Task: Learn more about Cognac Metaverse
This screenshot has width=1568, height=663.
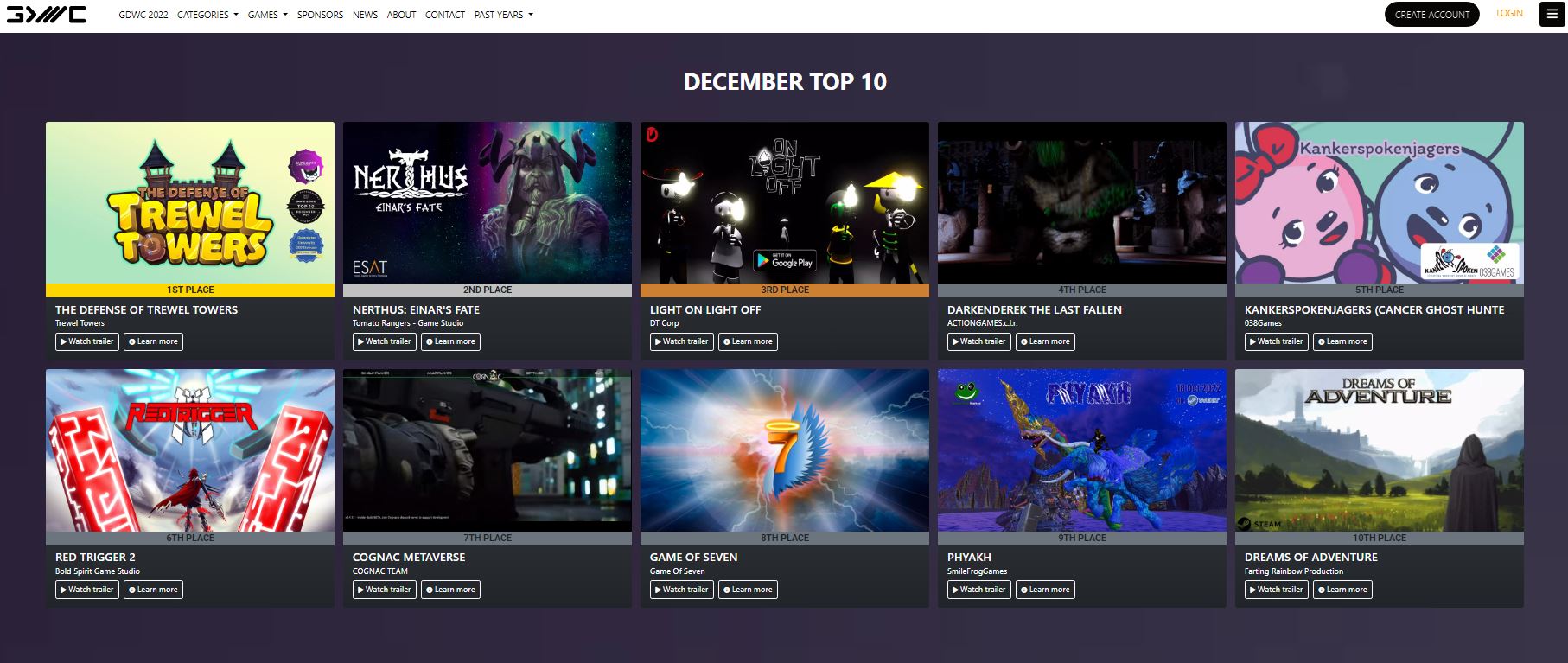Action: point(450,590)
